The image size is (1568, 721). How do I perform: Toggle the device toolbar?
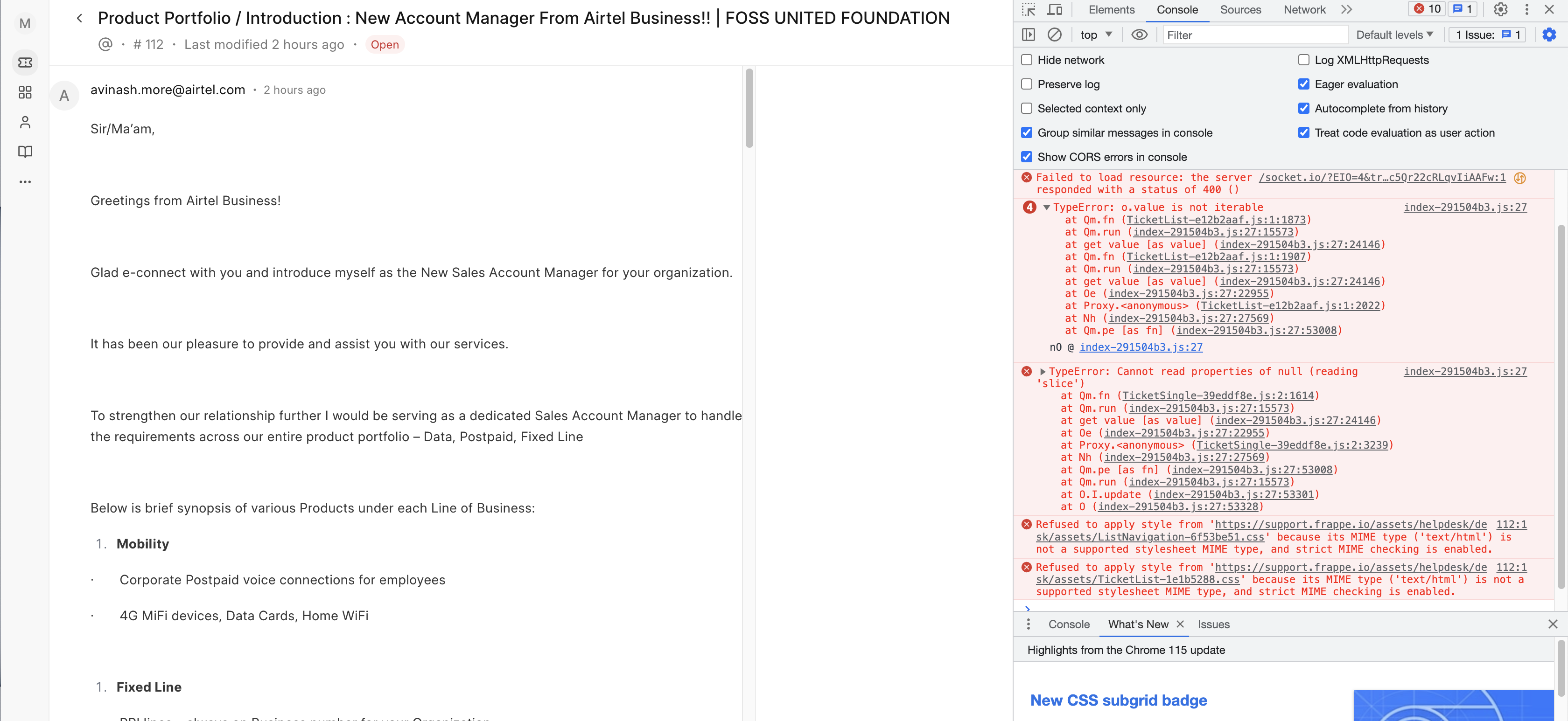(1056, 10)
